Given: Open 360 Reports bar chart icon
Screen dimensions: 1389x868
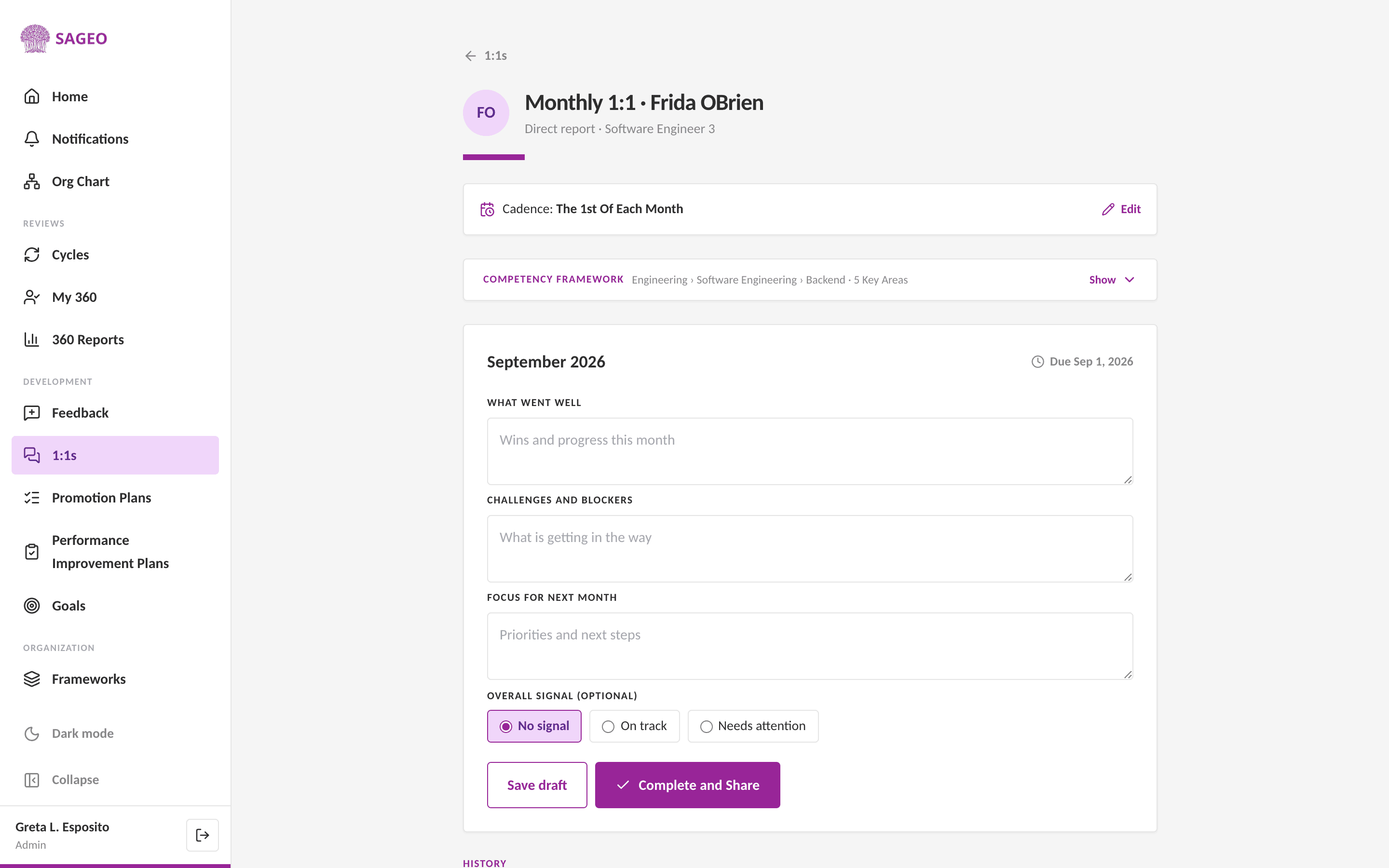Looking at the screenshot, I should tap(31, 339).
